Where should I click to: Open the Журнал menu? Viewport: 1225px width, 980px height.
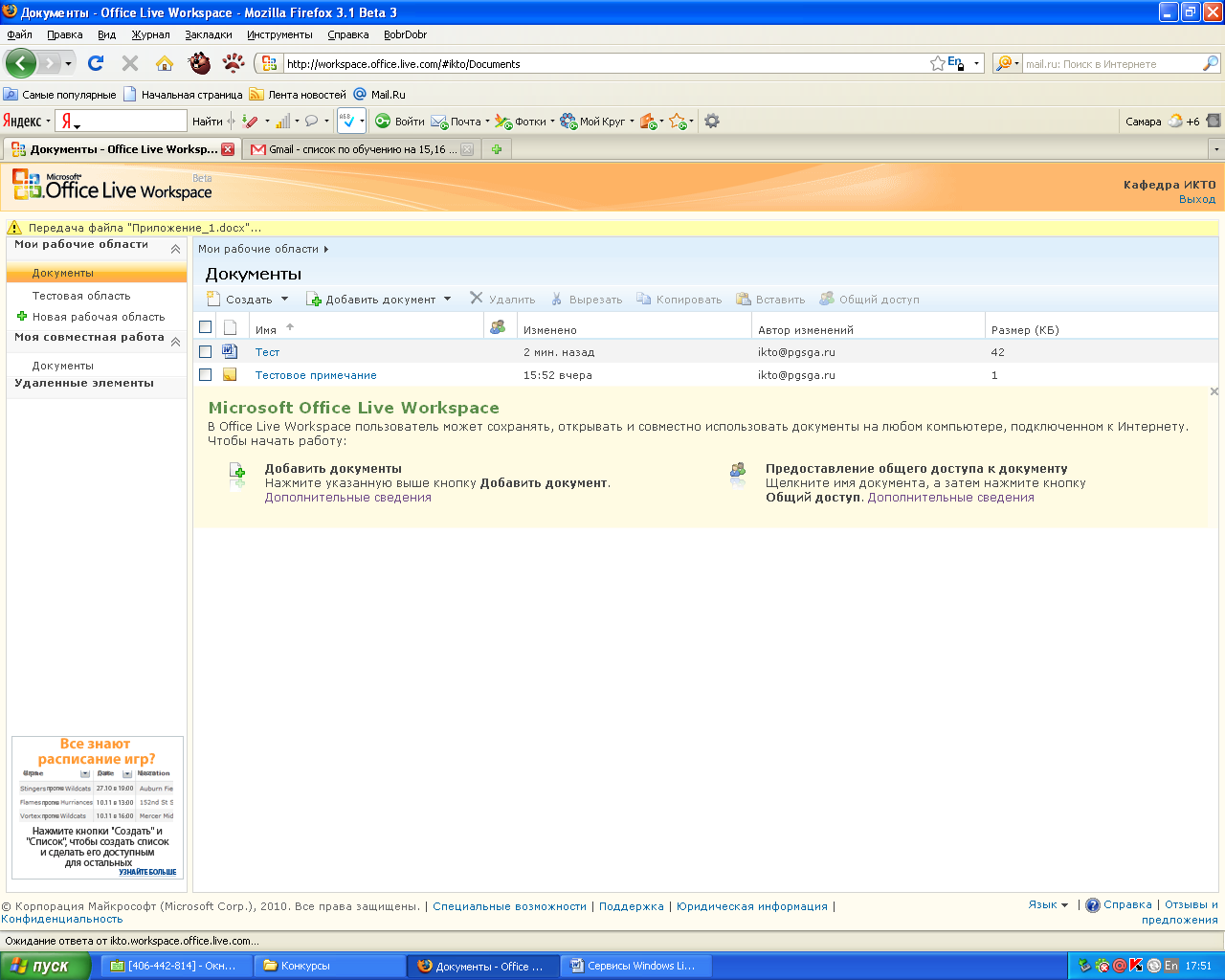click(150, 34)
